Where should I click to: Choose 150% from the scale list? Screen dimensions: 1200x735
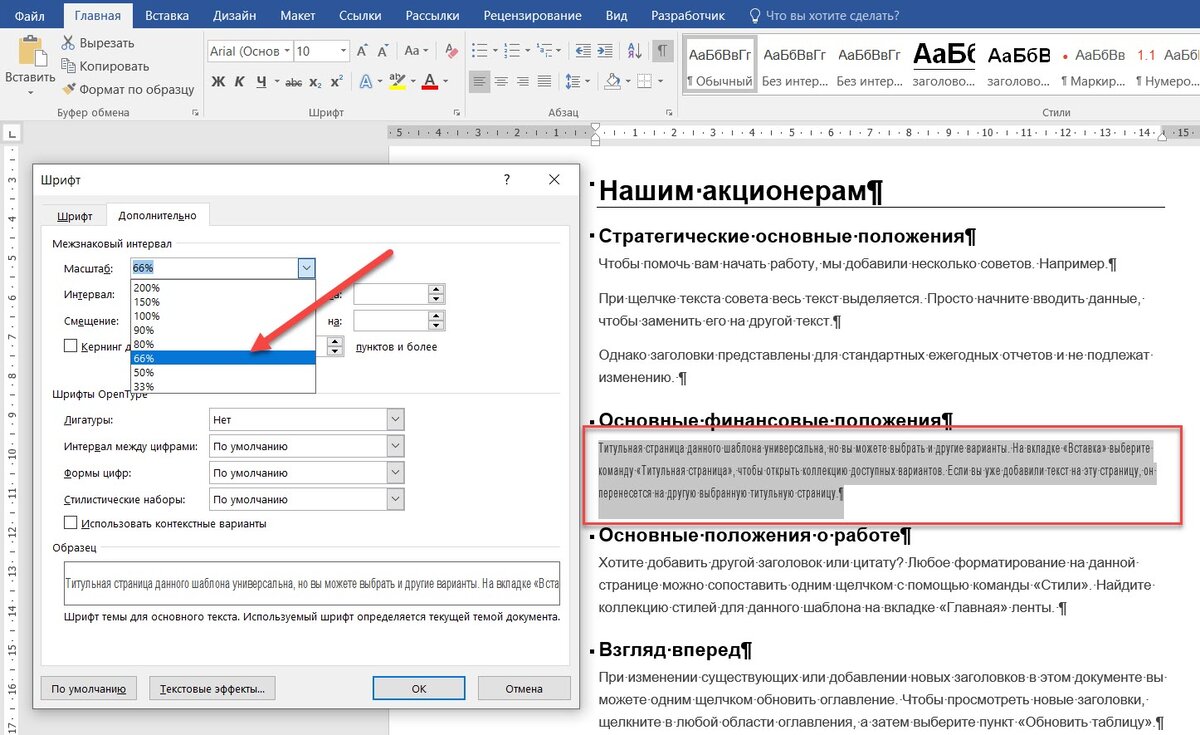coord(223,302)
